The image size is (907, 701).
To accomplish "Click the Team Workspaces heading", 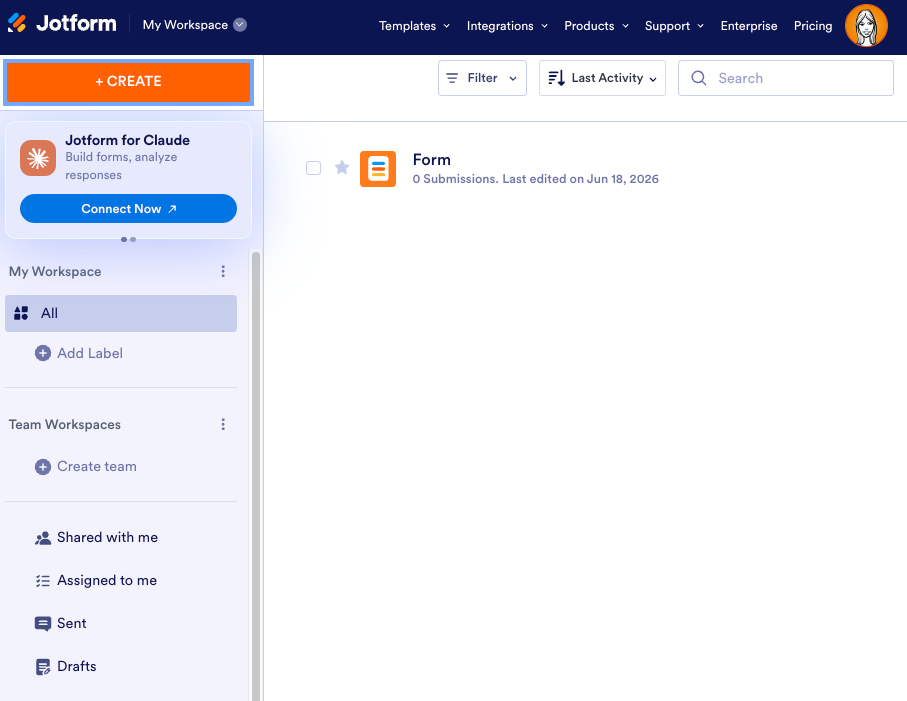I will [65, 425].
